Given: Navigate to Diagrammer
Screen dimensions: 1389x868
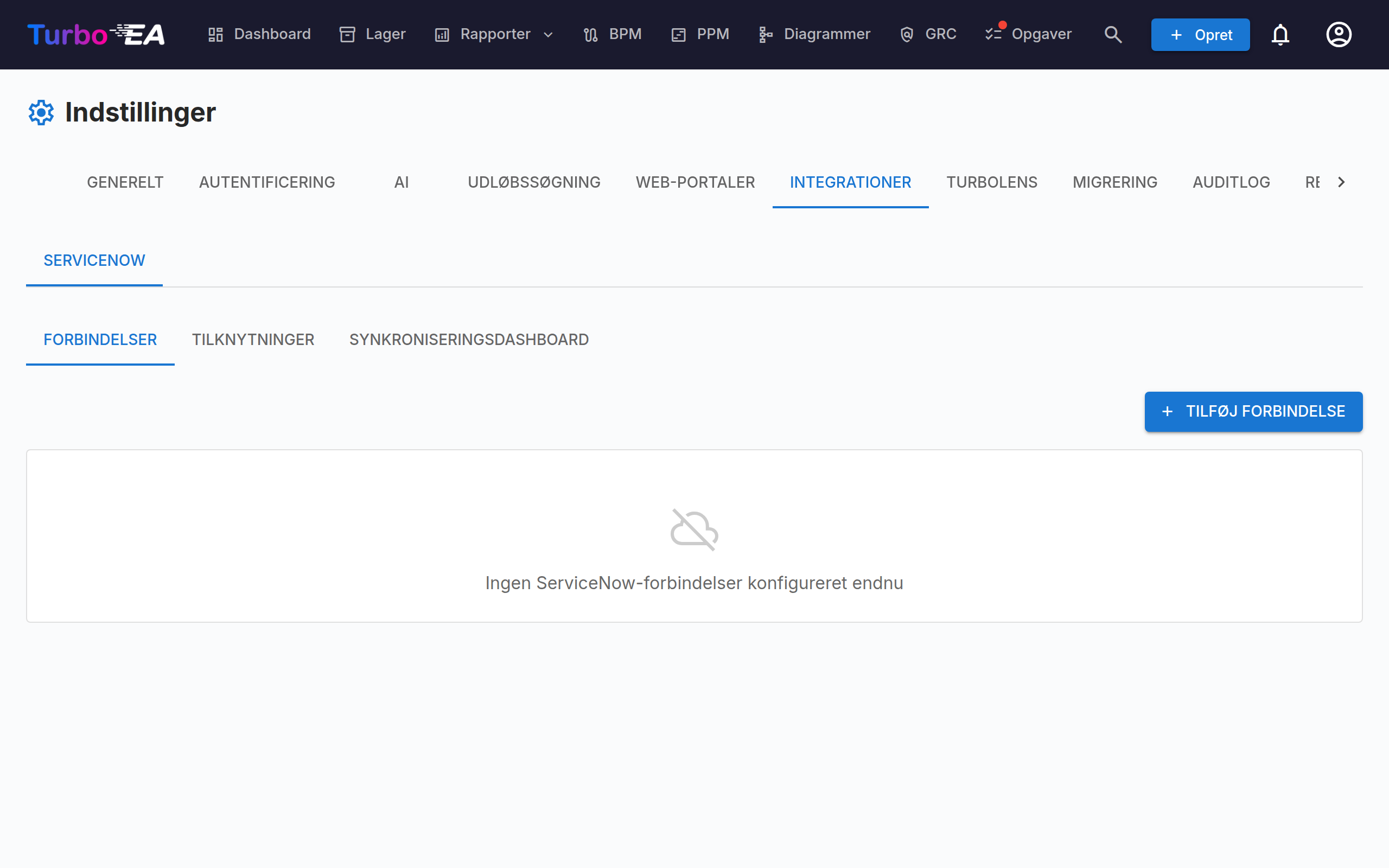Looking at the screenshot, I should tap(814, 34).
